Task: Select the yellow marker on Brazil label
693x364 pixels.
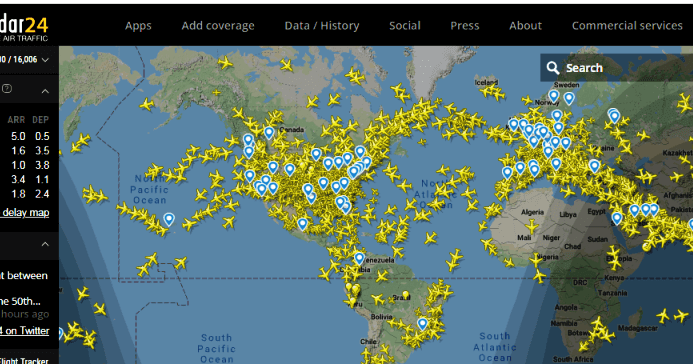Action: 405,294
